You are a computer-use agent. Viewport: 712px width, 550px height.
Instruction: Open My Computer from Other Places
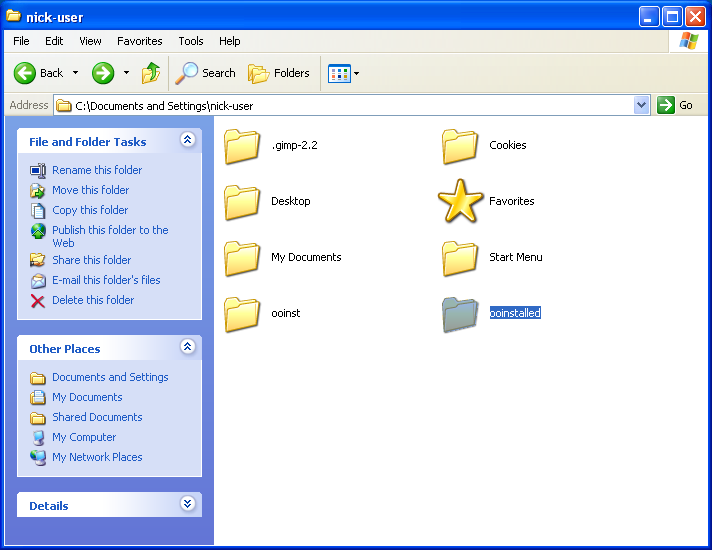click(84, 437)
